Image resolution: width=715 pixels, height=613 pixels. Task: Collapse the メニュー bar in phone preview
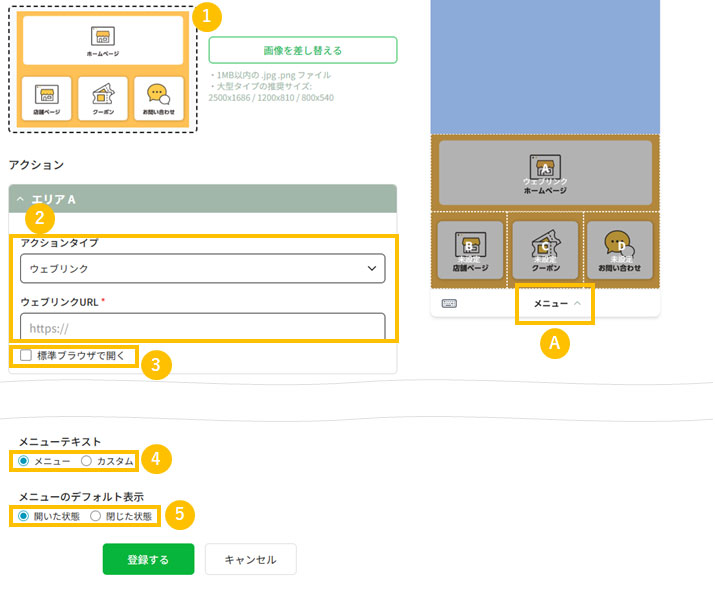click(x=556, y=303)
